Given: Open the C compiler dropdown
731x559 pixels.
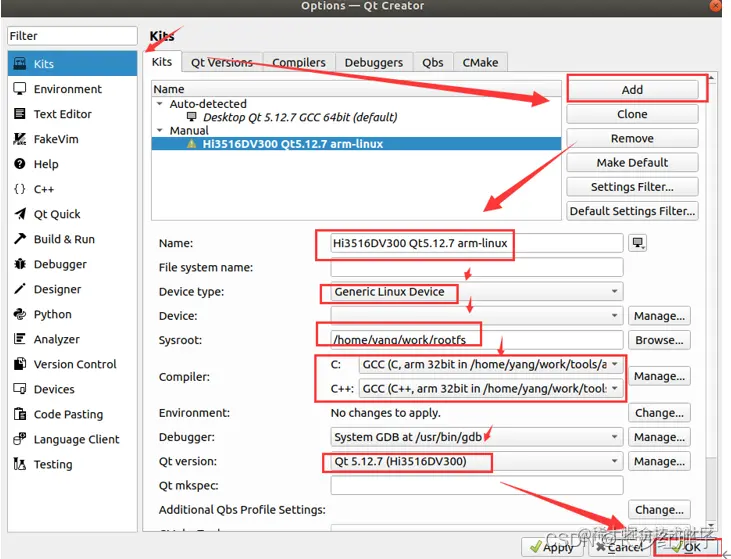Looking at the screenshot, I should (491, 364).
